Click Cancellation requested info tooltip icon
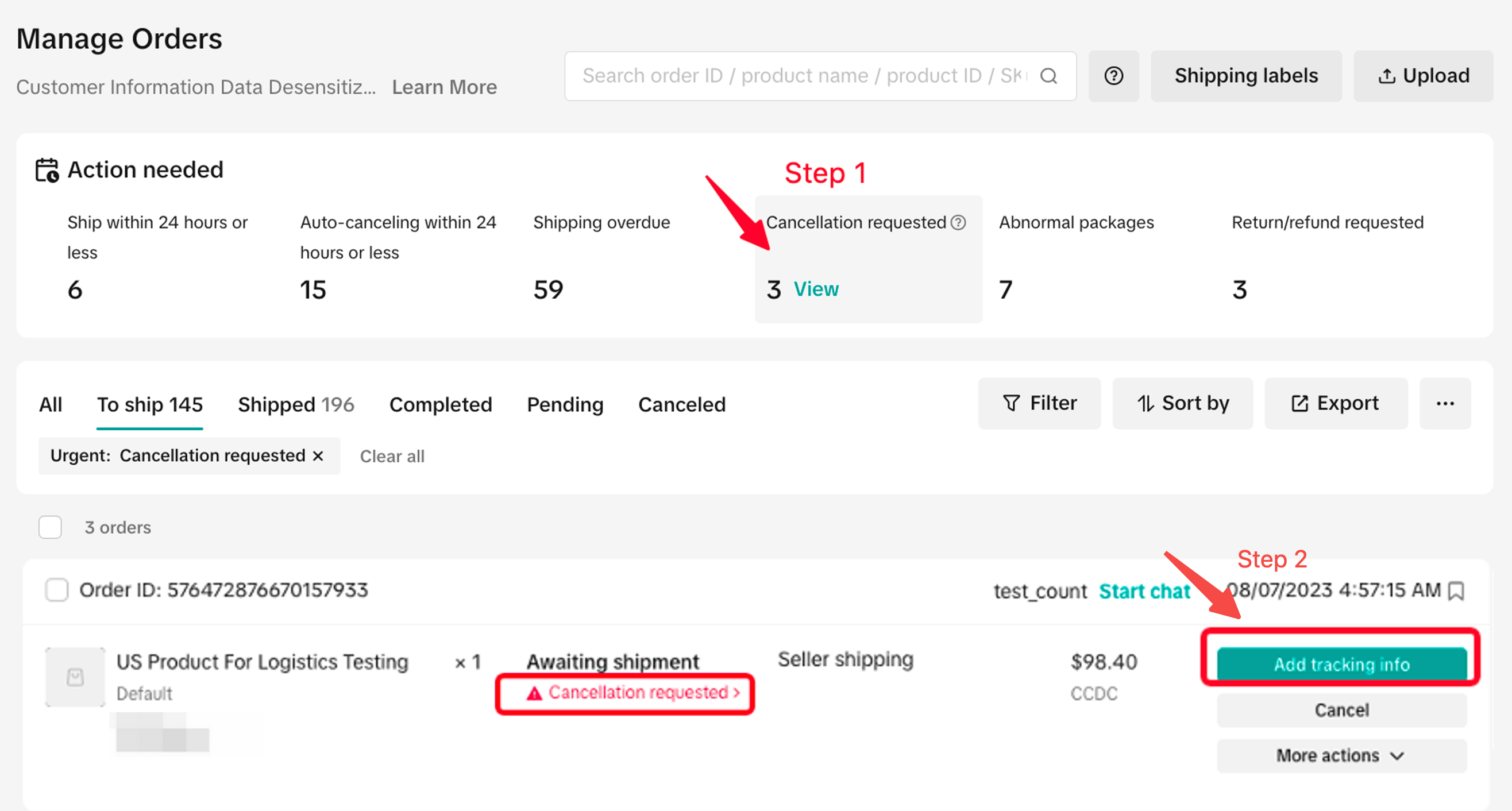Image resolution: width=1512 pixels, height=811 pixels. pos(958,222)
